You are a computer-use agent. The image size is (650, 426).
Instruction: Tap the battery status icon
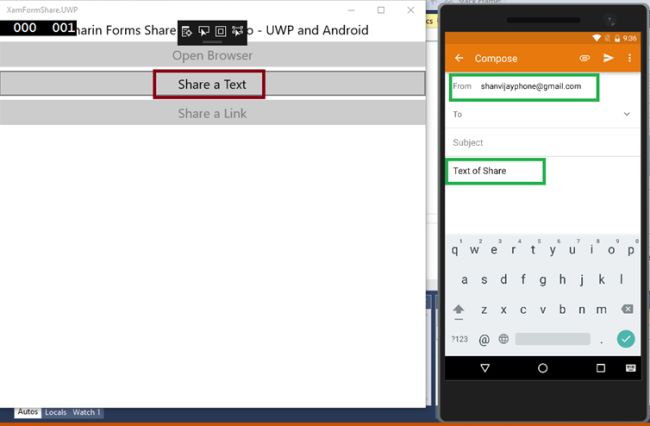[x=617, y=38]
